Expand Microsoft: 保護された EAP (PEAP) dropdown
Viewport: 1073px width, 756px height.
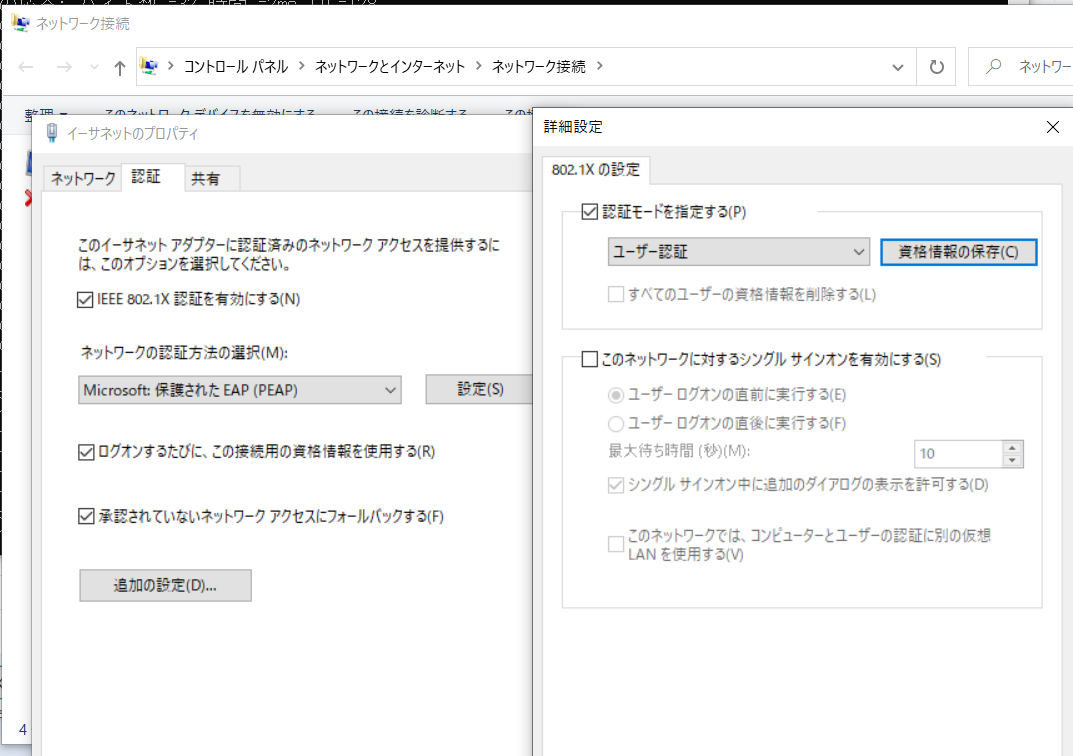(240, 390)
